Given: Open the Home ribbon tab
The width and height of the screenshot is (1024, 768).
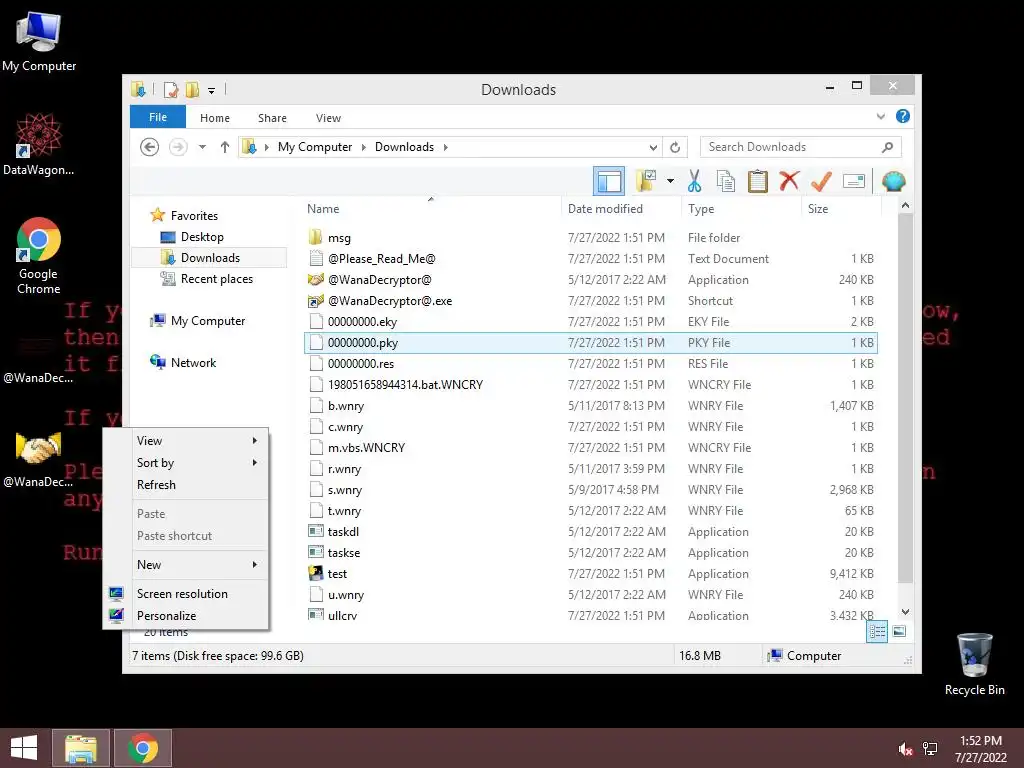Looking at the screenshot, I should 215,118.
